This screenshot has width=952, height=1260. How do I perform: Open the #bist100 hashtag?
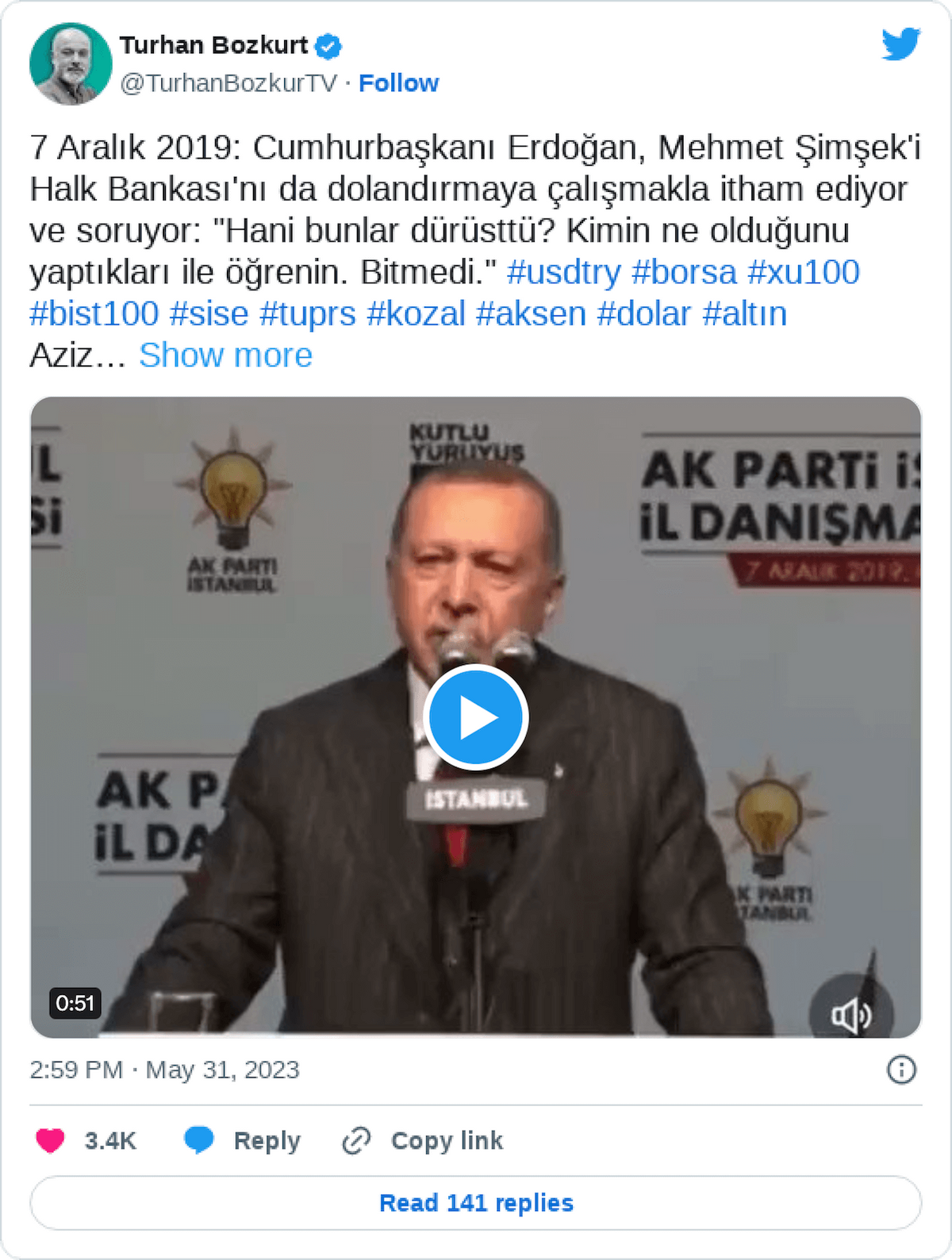(x=94, y=313)
